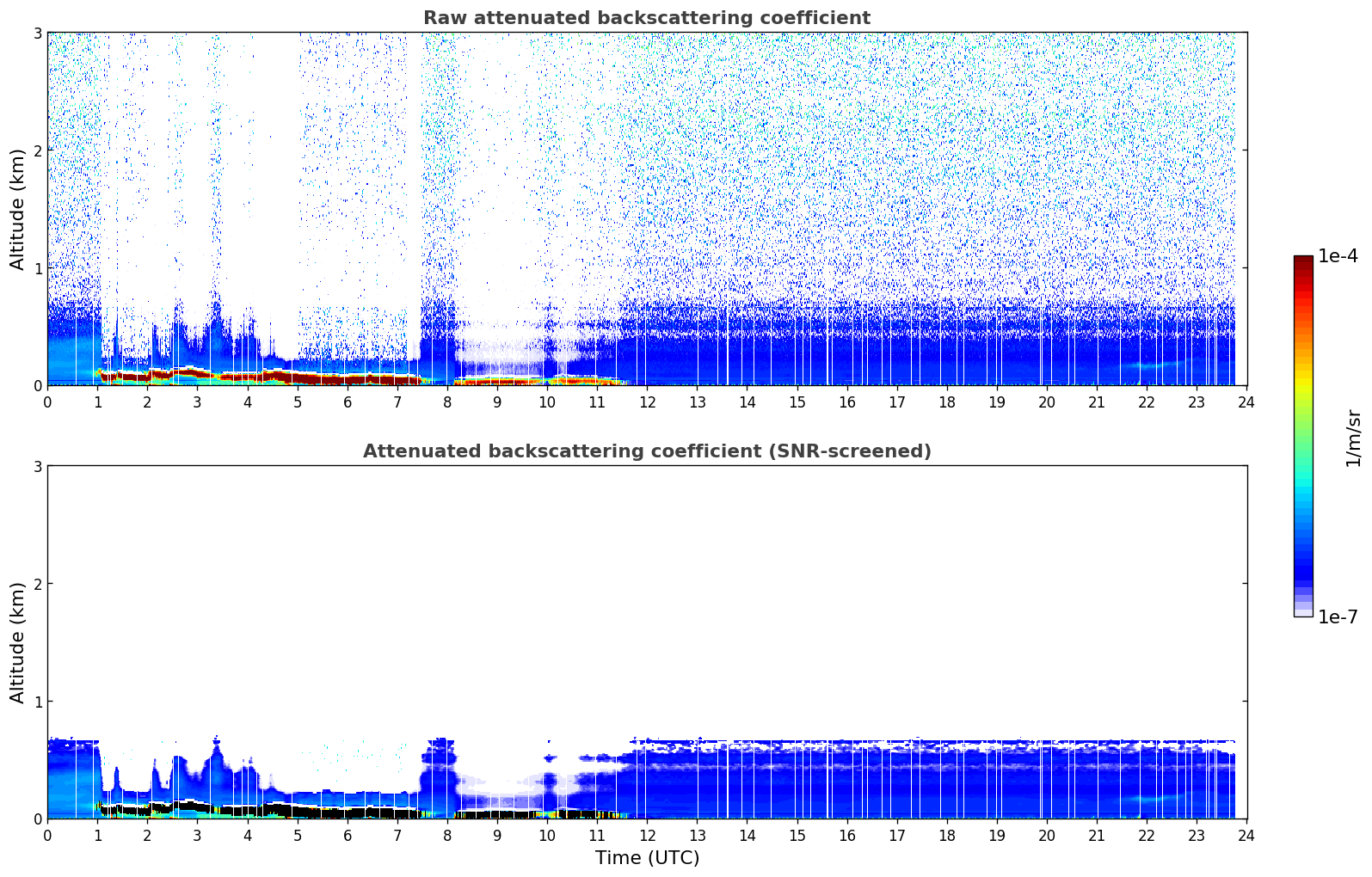Click the bottom plot's "Altitude (km)" label

click(x=18, y=642)
